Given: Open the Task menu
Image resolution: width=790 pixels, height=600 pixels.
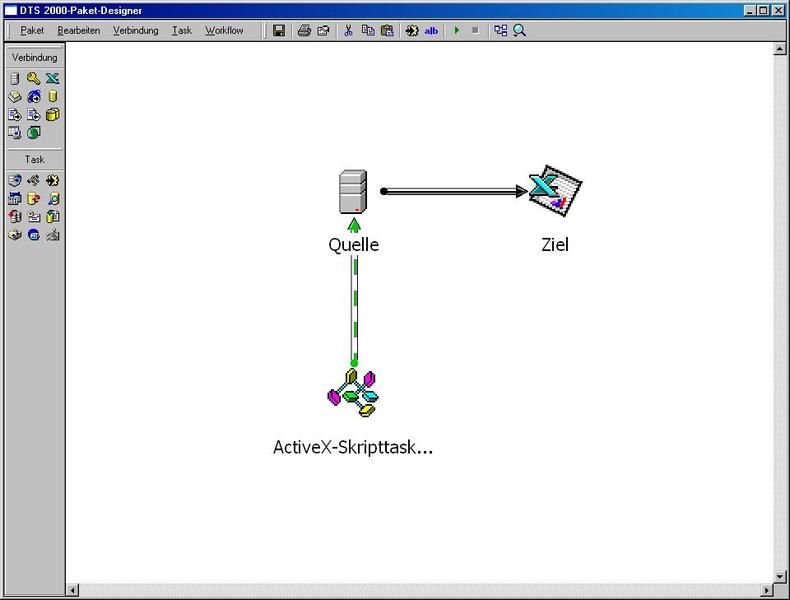Looking at the screenshot, I should click(182, 31).
